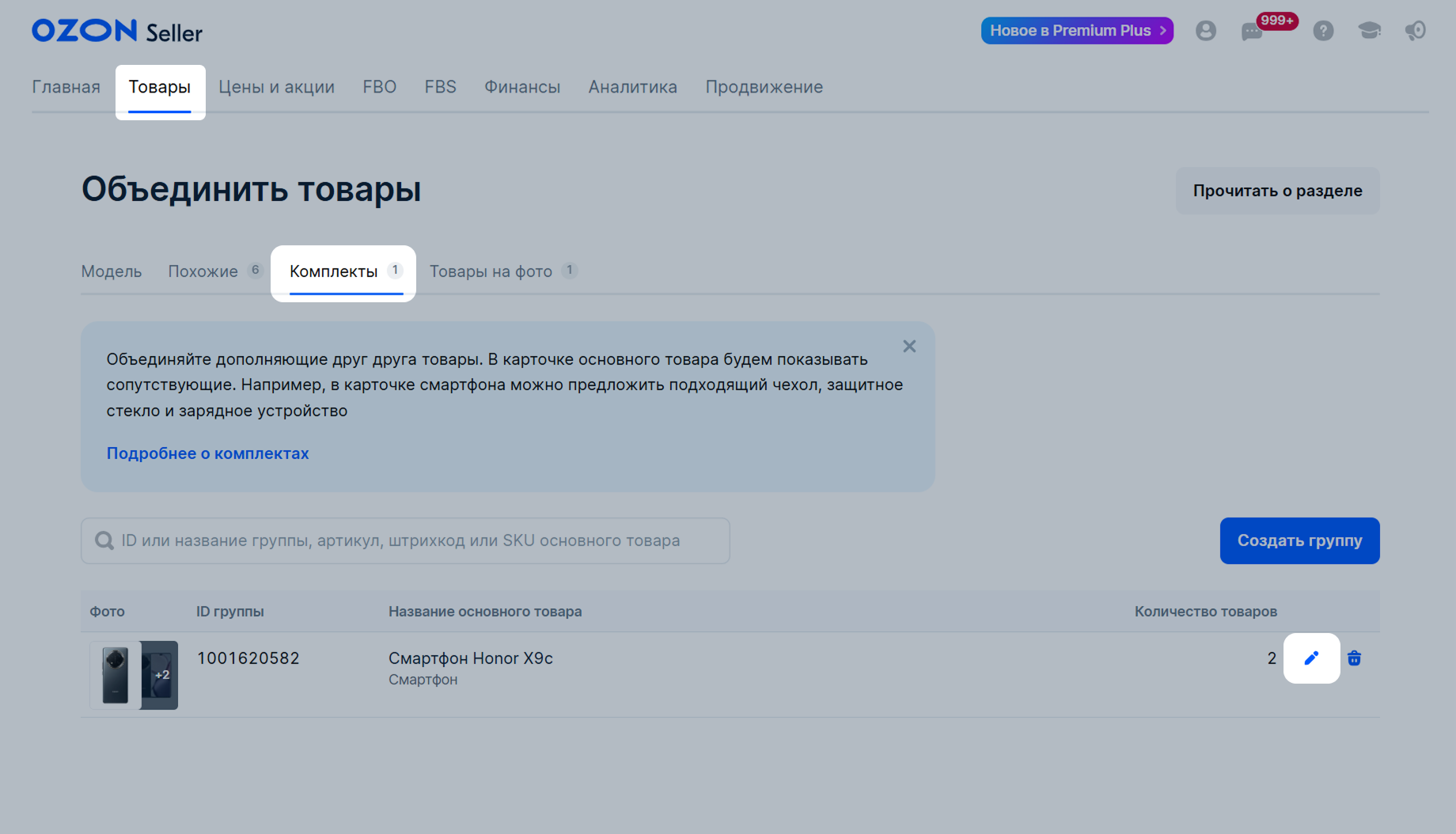Open the FBO menu item
1456x834 pixels.
pyautogui.click(x=379, y=87)
